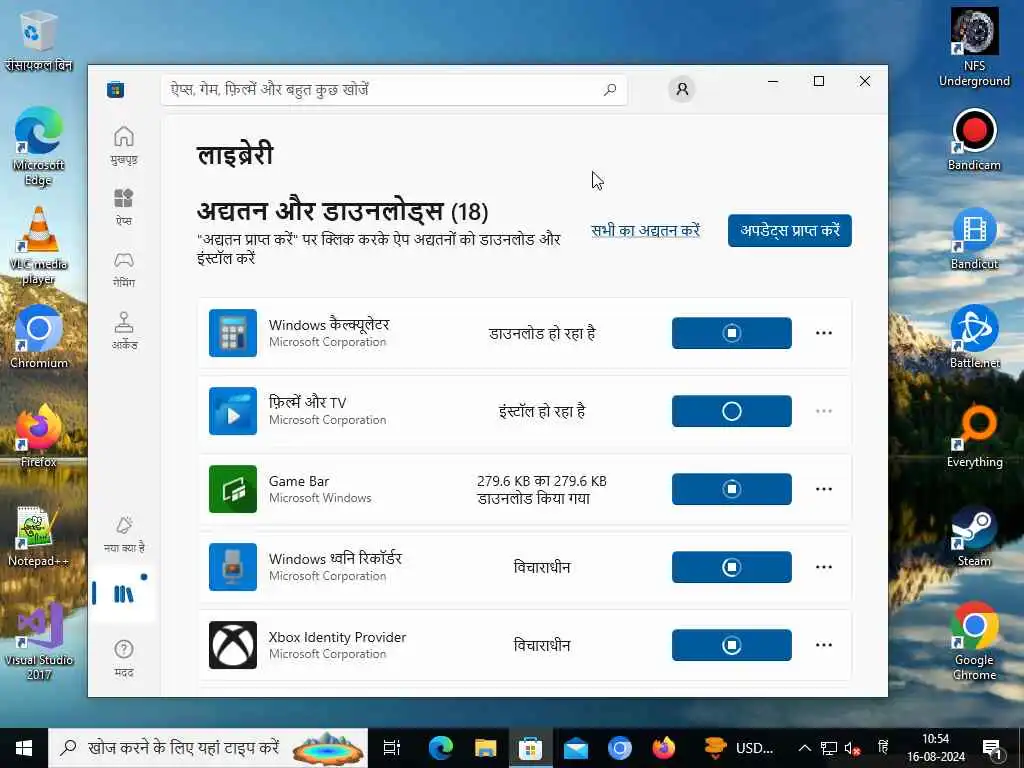This screenshot has height=768, width=1024.
Task: Select the Visual Studio 2017 desktop icon
Action: click(x=39, y=642)
